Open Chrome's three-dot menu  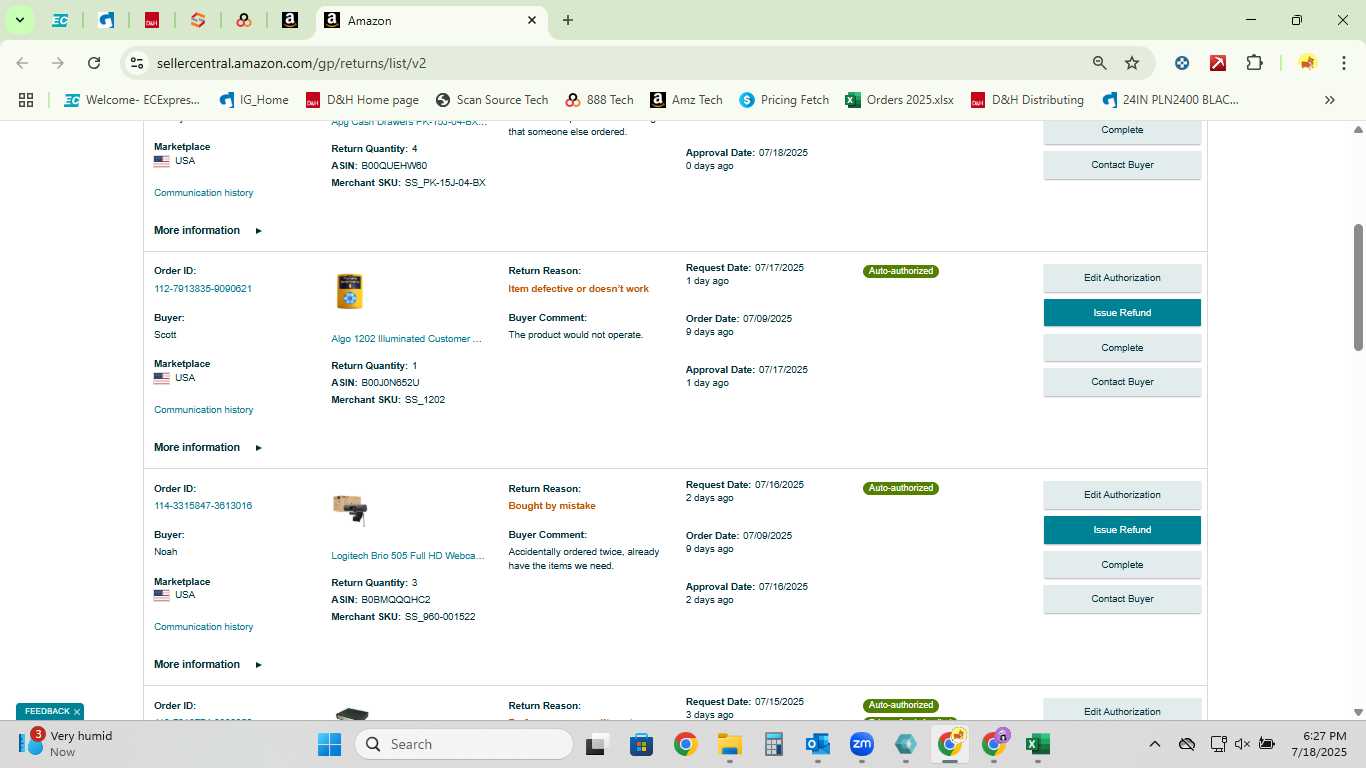pyautogui.click(x=1343, y=63)
